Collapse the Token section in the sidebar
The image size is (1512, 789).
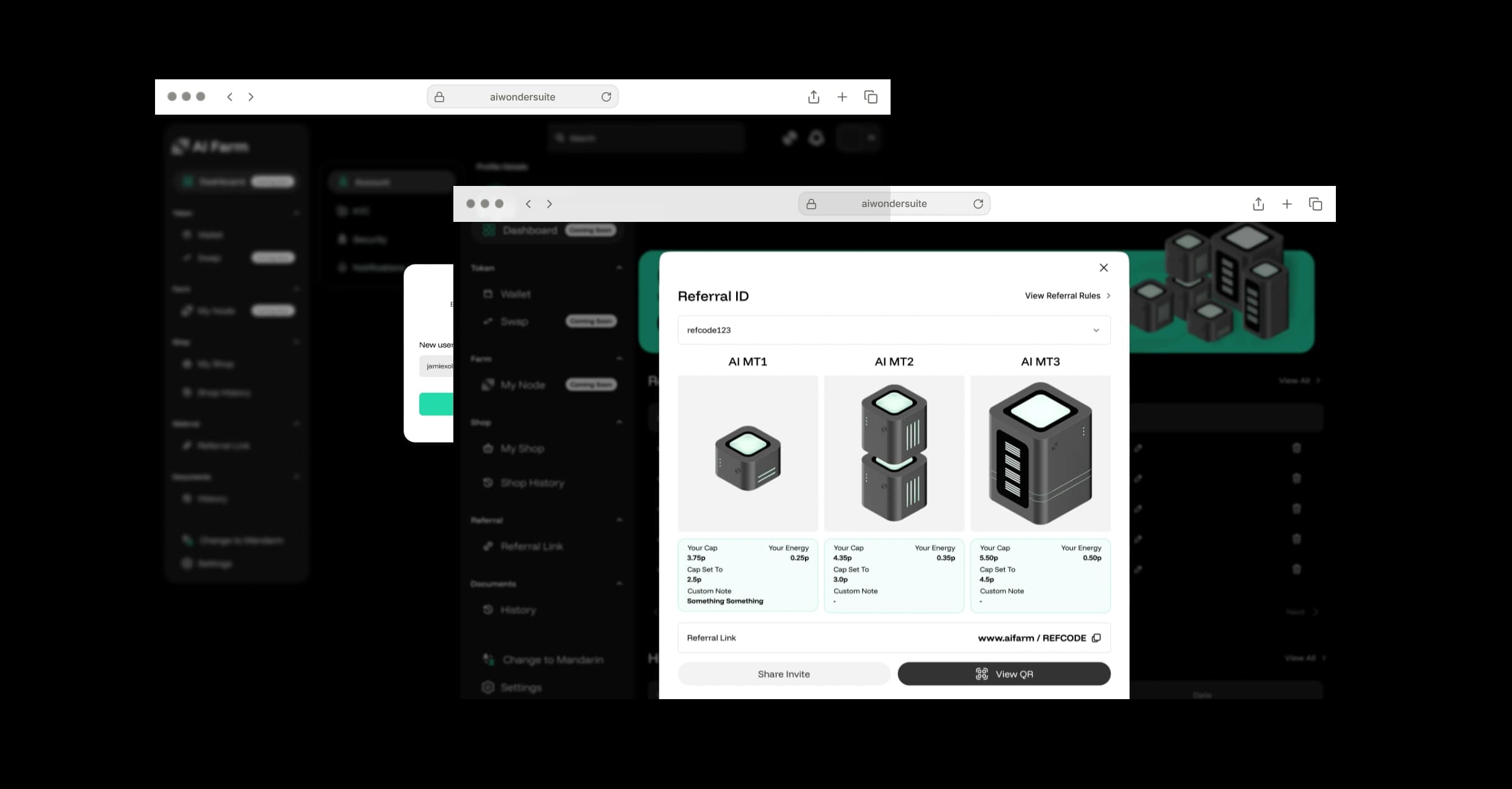tap(618, 268)
